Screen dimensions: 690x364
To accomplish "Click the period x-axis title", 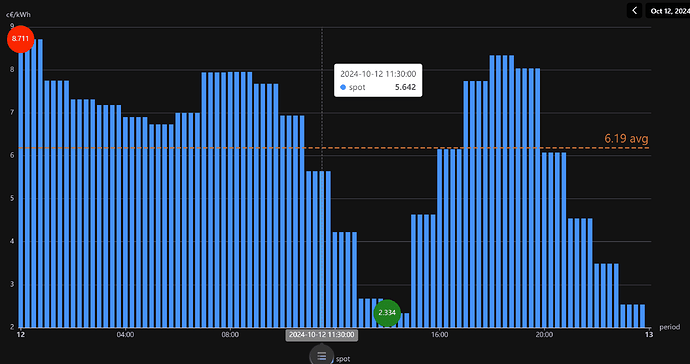I will [670, 327].
